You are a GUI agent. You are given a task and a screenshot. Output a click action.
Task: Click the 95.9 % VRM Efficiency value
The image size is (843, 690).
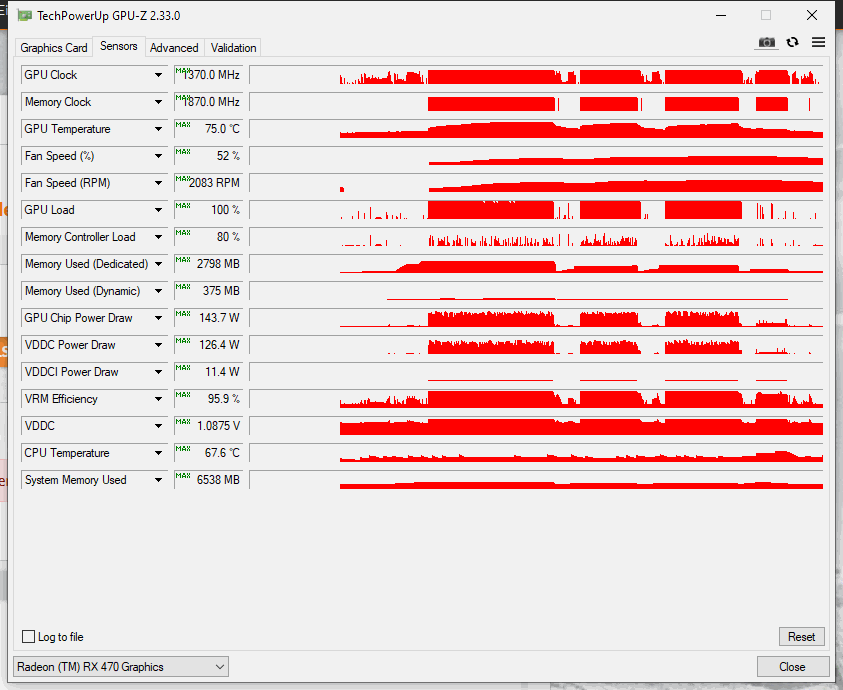coord(208,399)
